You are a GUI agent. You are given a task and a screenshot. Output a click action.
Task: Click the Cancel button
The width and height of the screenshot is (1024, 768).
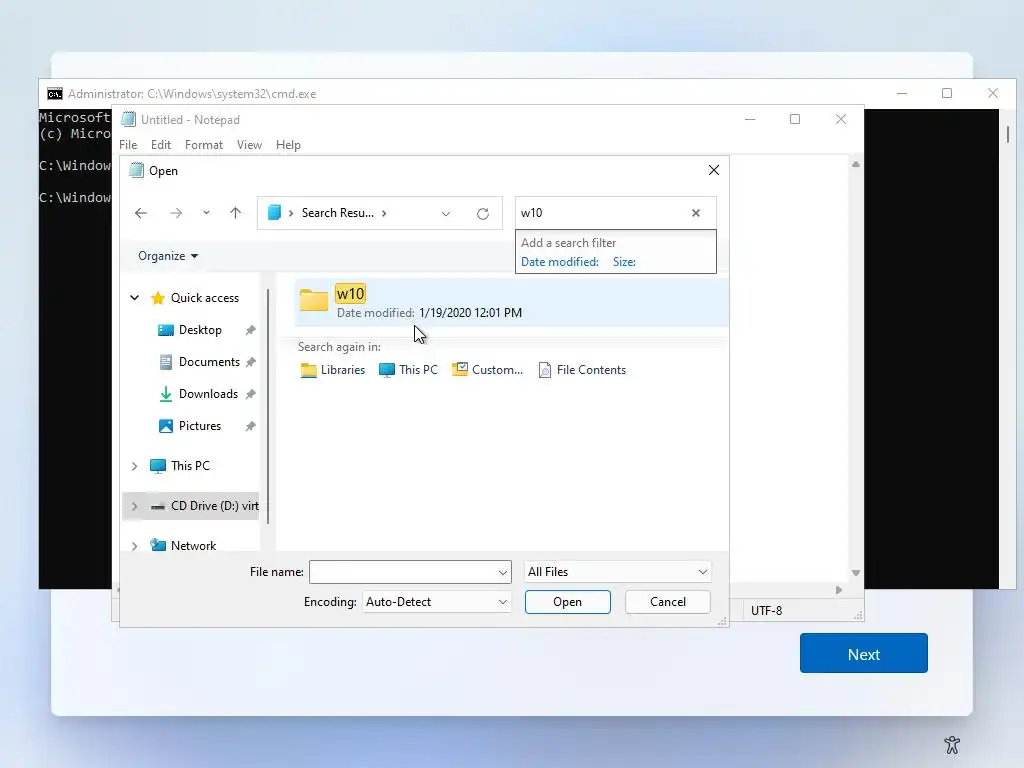[x=667, y=602]
